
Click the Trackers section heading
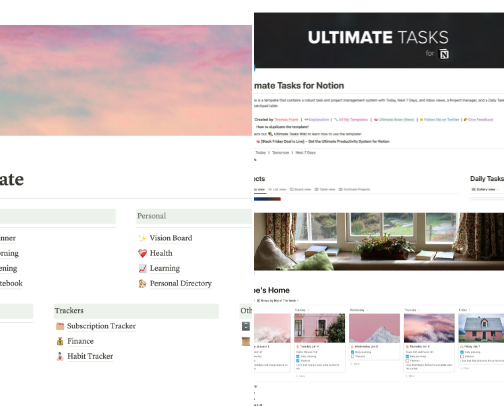pyautogui.click(x=69, y=311)
